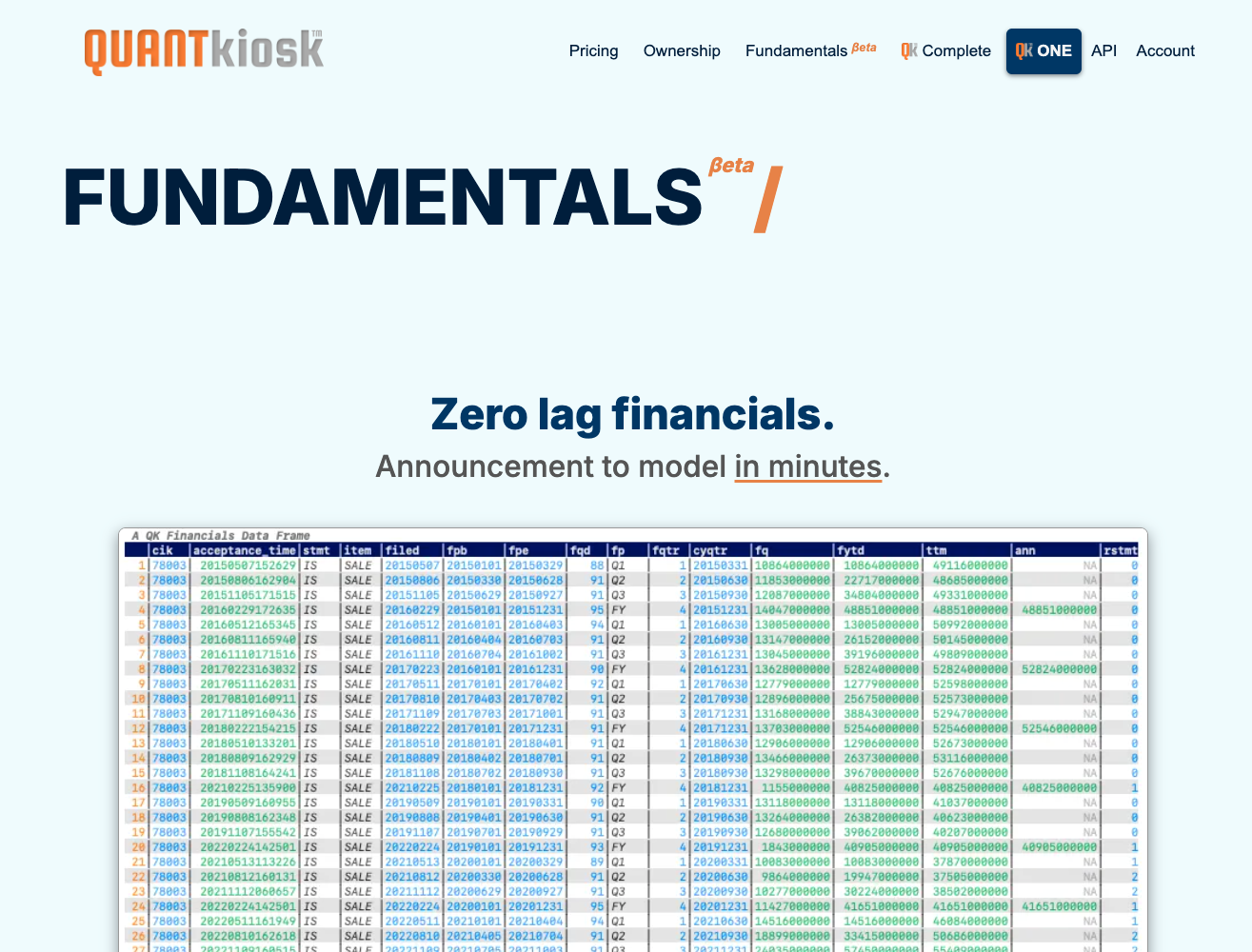Open the API page
Viewport: 1252px width, 952px height.
[x=1103, y=50]
